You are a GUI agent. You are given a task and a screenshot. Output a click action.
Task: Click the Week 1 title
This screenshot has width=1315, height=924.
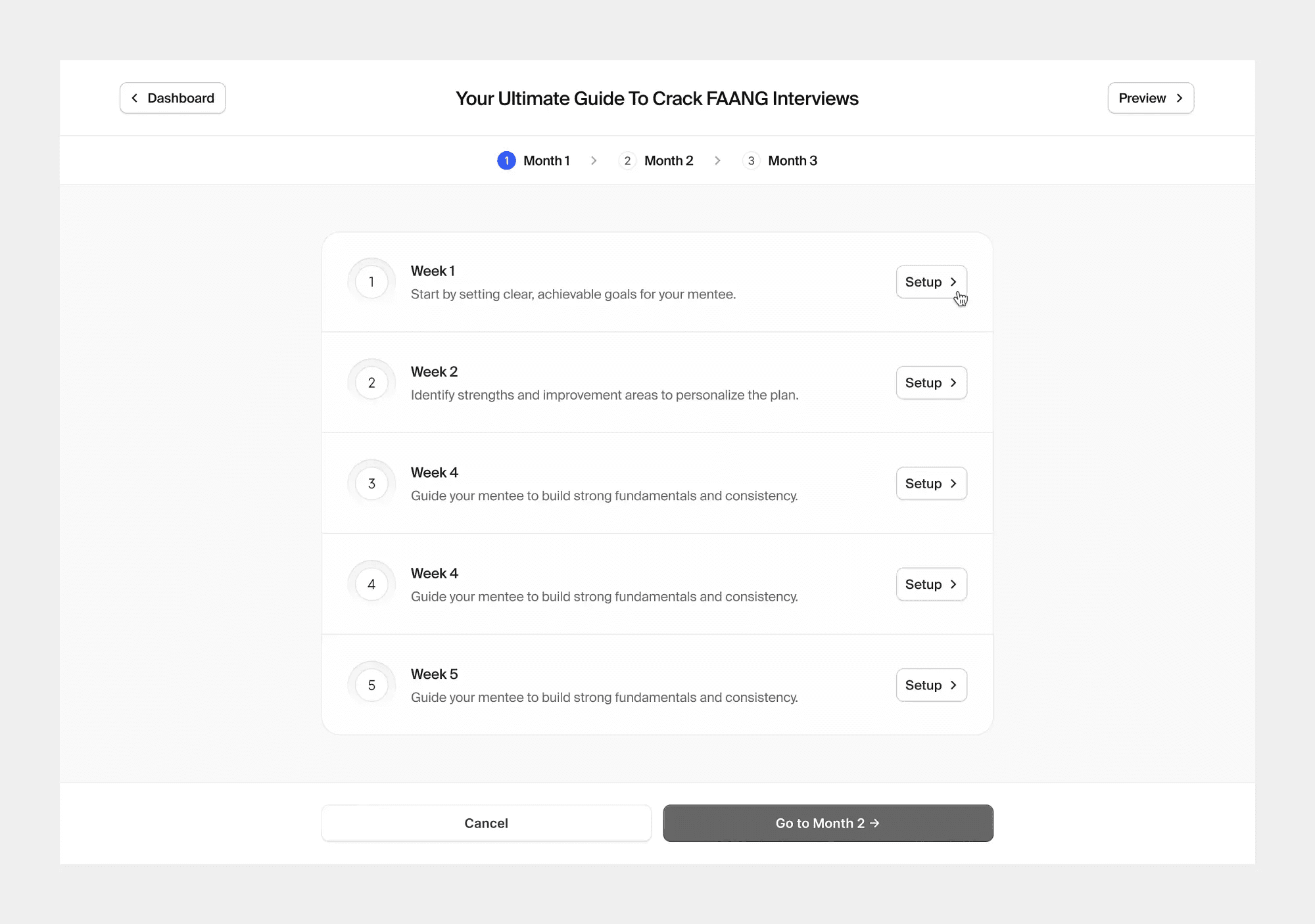point(433,271)
